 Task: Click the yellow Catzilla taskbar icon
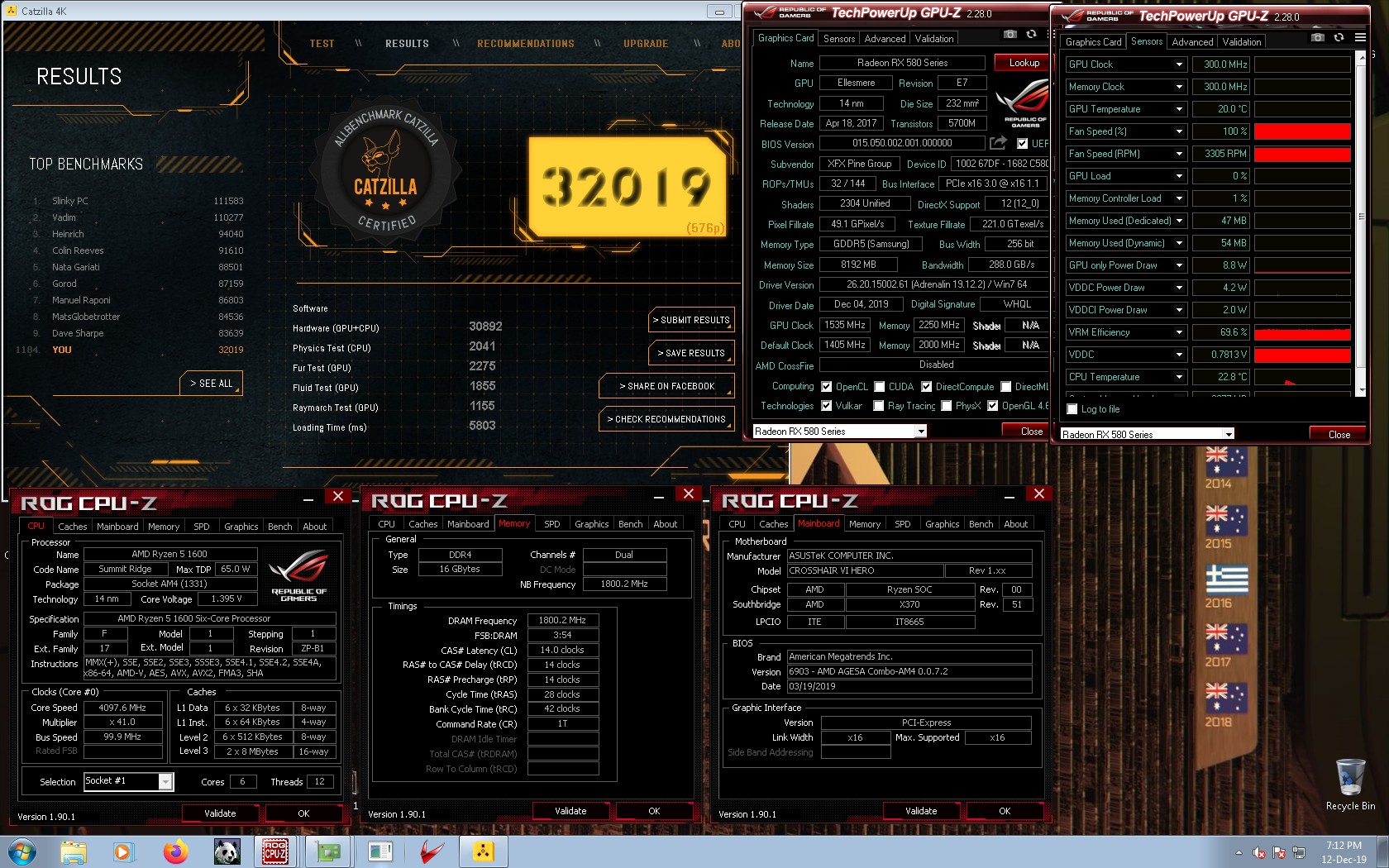click(484, 851)
